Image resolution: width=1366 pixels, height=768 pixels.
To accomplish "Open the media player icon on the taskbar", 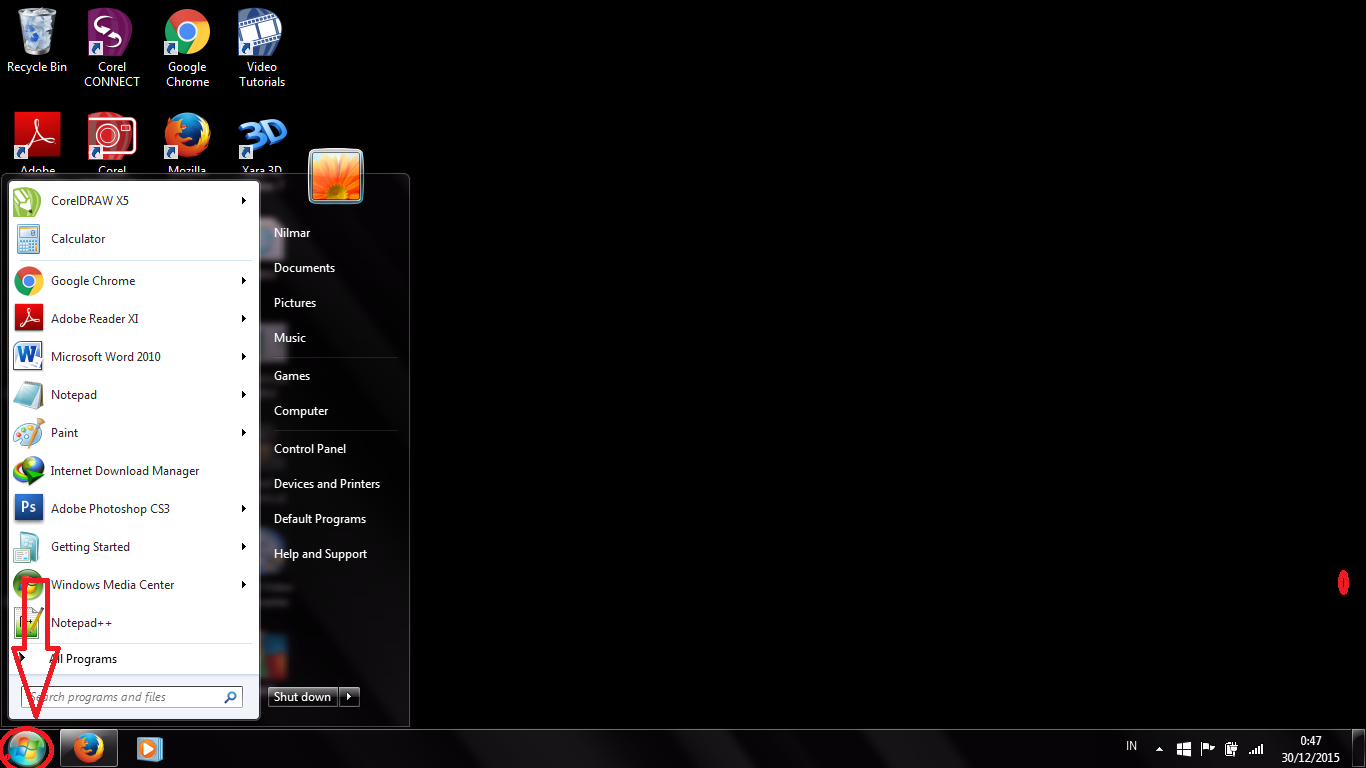I will [x=148, y=748].
